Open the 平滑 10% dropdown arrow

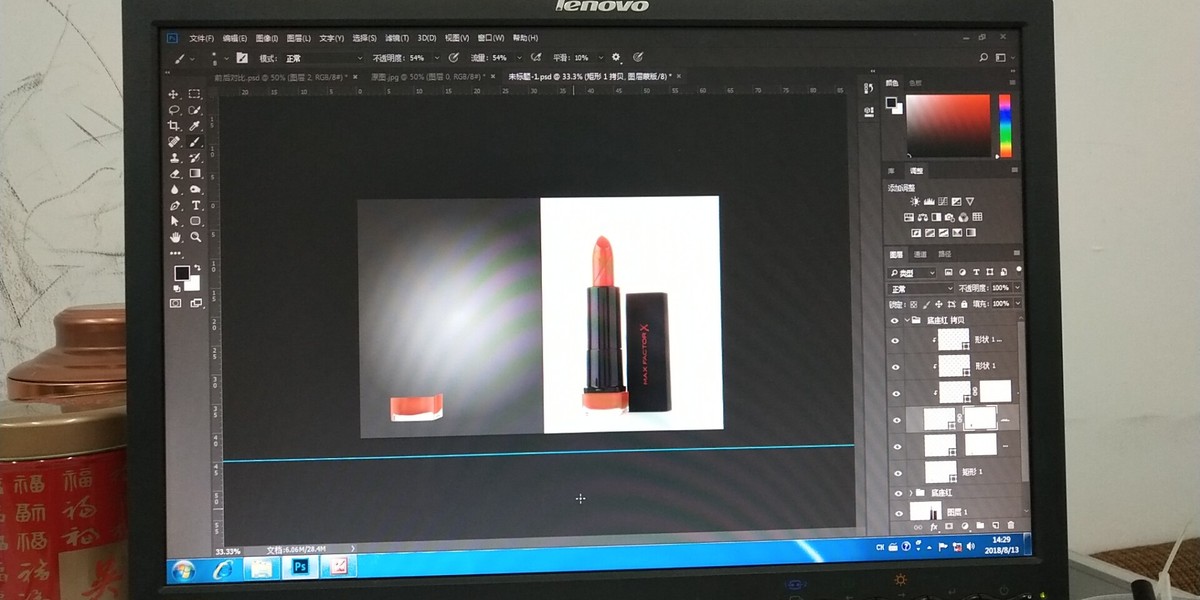[600, 58]
